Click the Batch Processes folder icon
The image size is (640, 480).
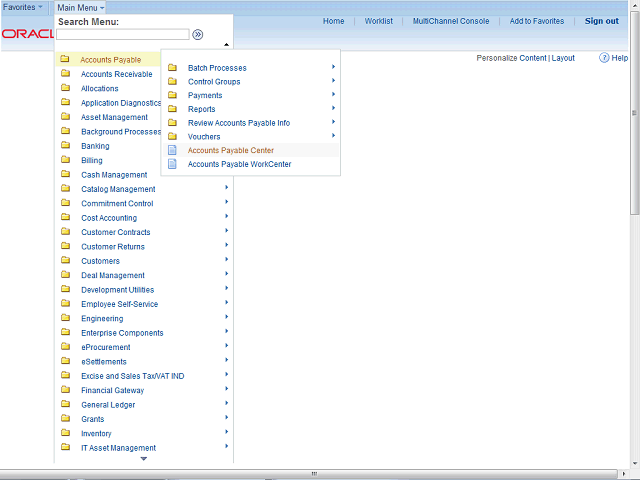pos(172,68)
